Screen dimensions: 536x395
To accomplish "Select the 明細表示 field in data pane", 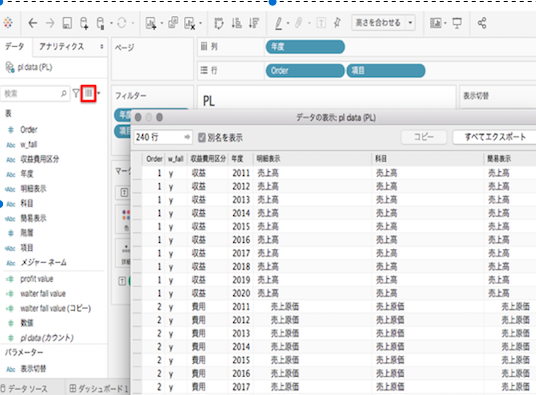I will (x=33, y=189).
